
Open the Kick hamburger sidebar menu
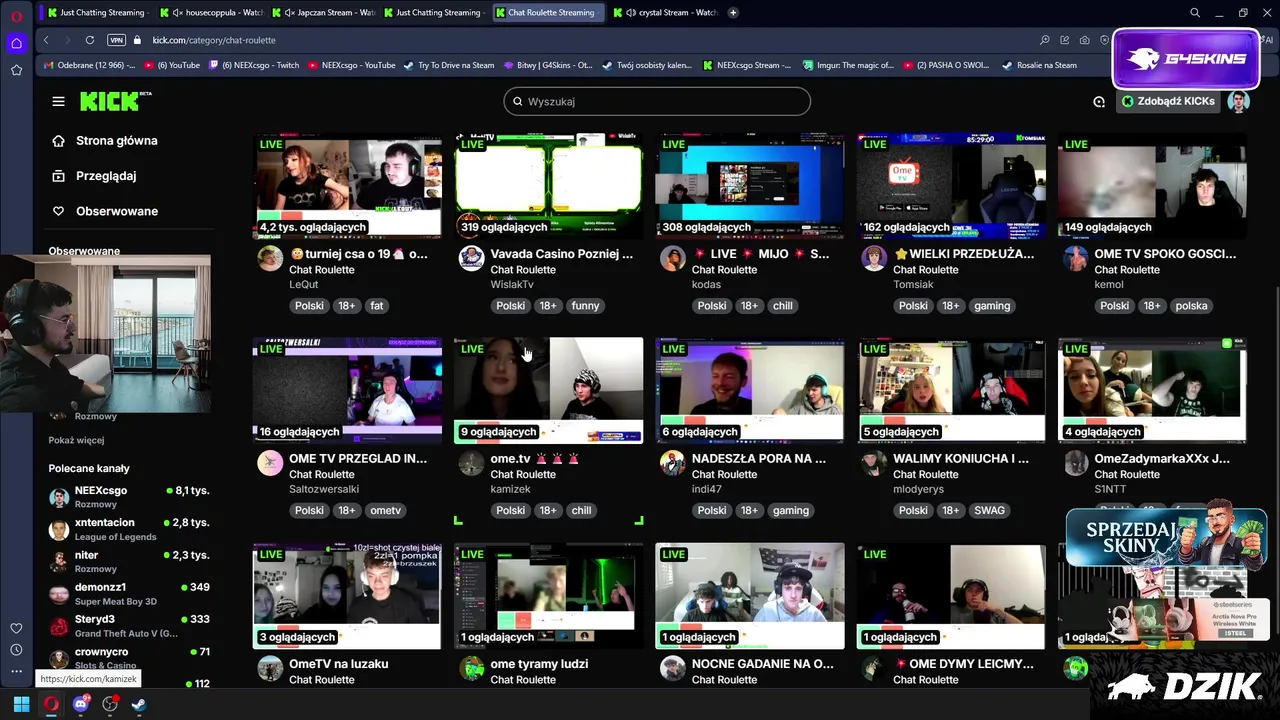[x=58, y=101]
